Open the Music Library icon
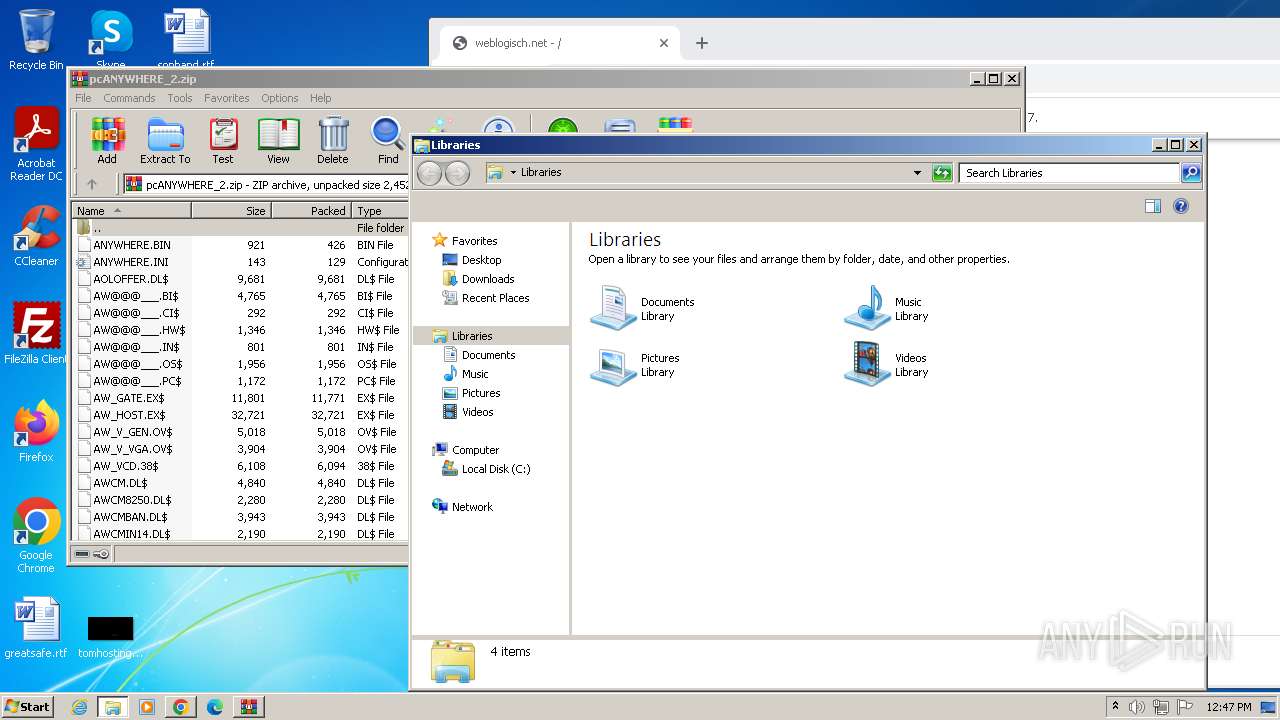 (888, 308)
